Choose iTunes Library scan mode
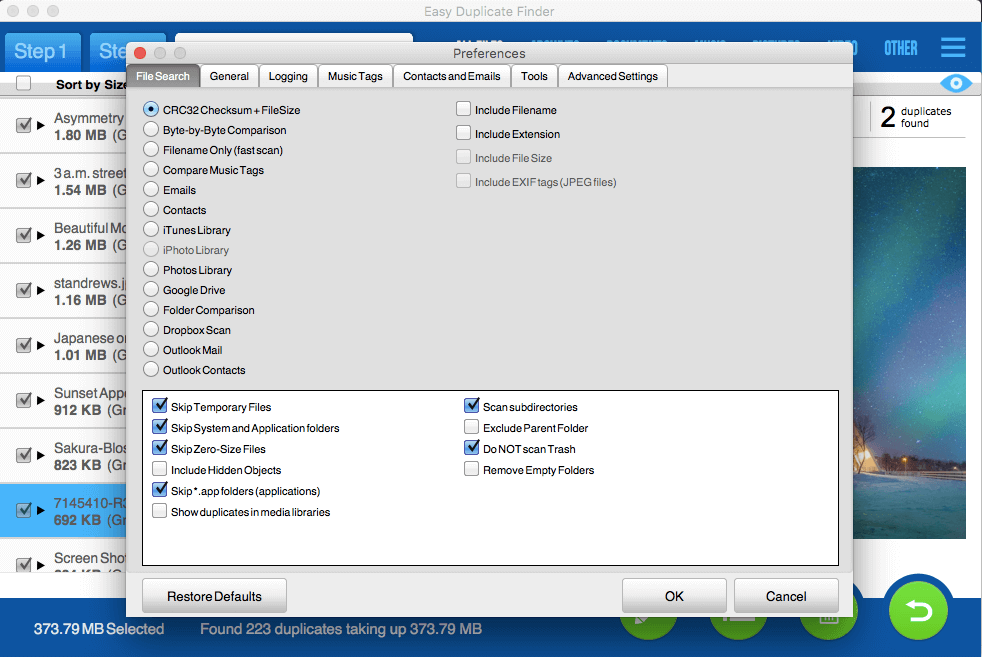Screen dimensions: 982x657 151,230
